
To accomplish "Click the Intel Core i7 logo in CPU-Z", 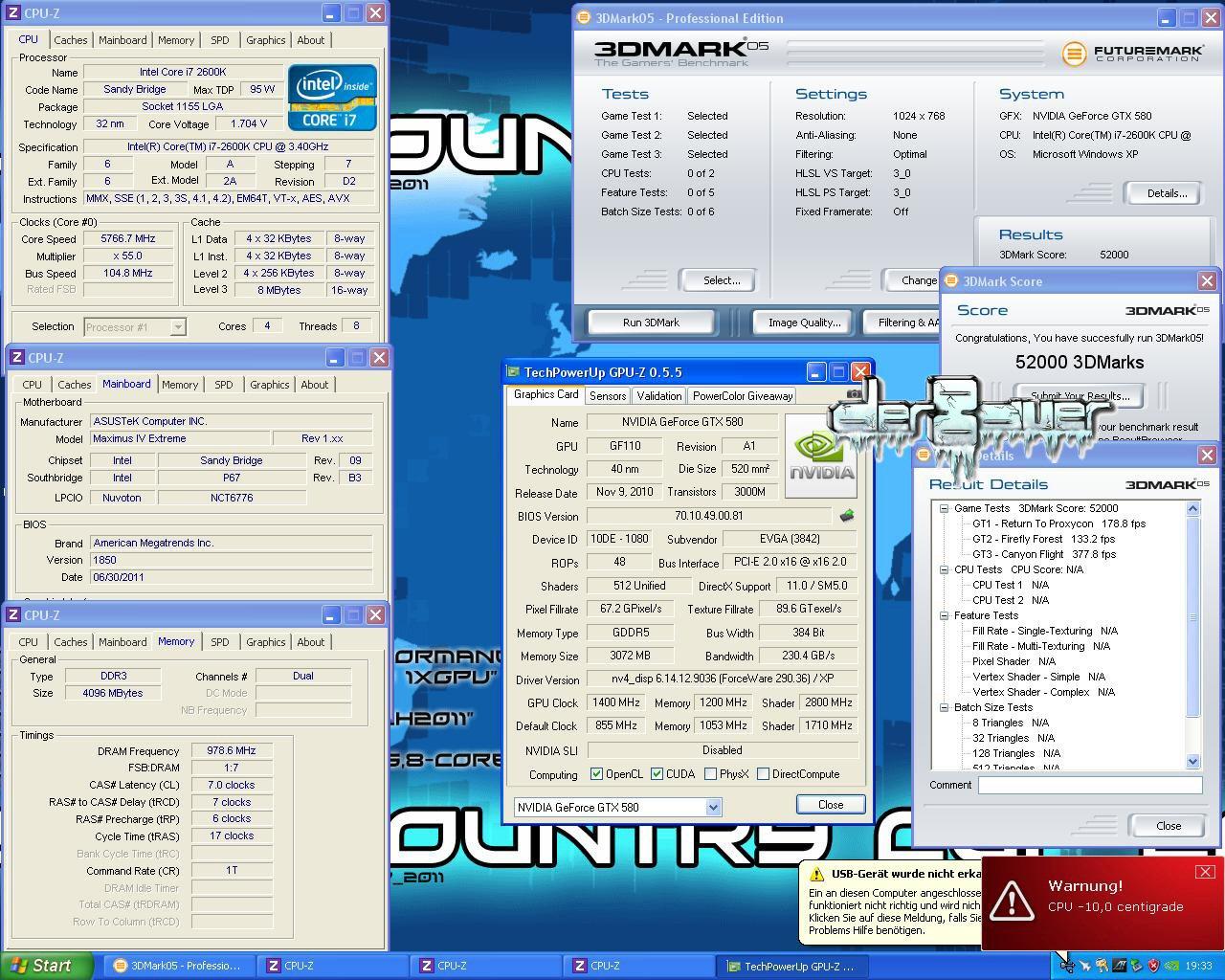I will pos(332,97).
